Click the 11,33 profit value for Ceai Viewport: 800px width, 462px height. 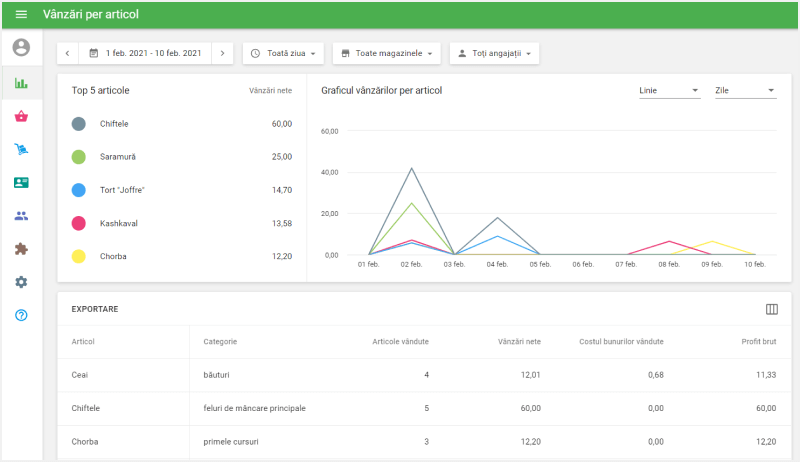[x=766, y=375]
